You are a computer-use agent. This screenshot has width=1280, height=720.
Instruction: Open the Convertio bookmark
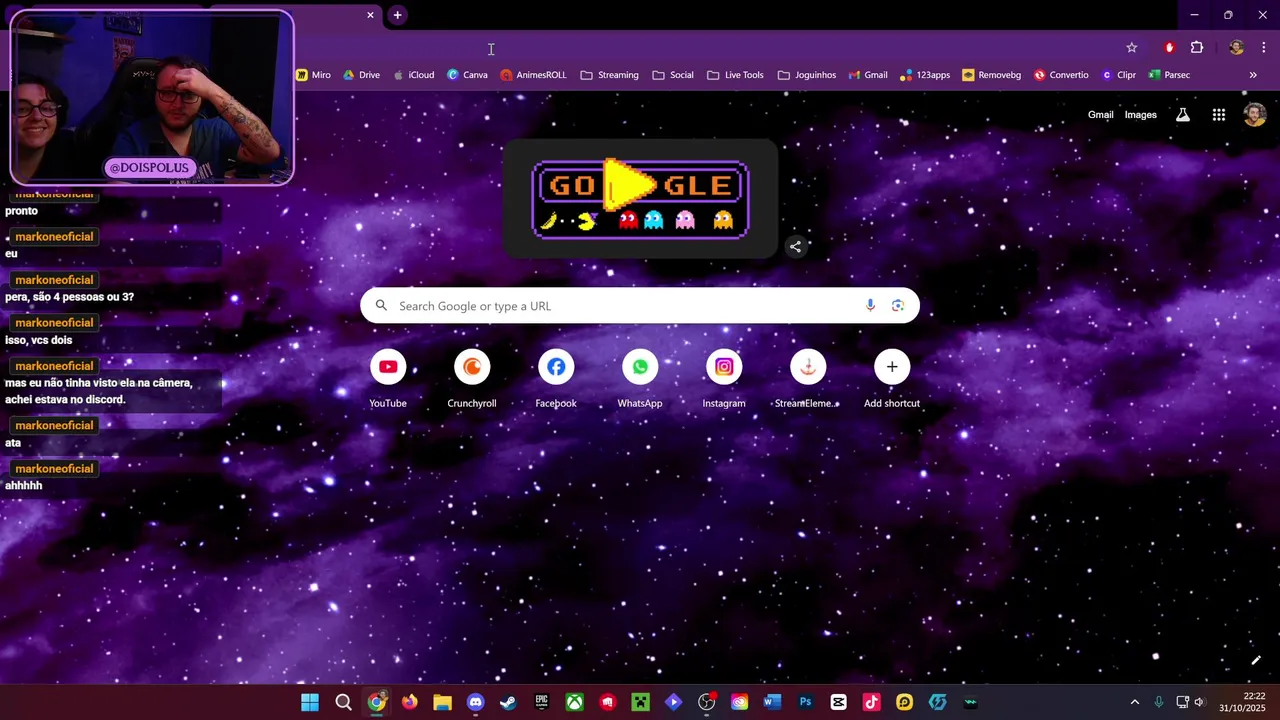(1061, 75)
